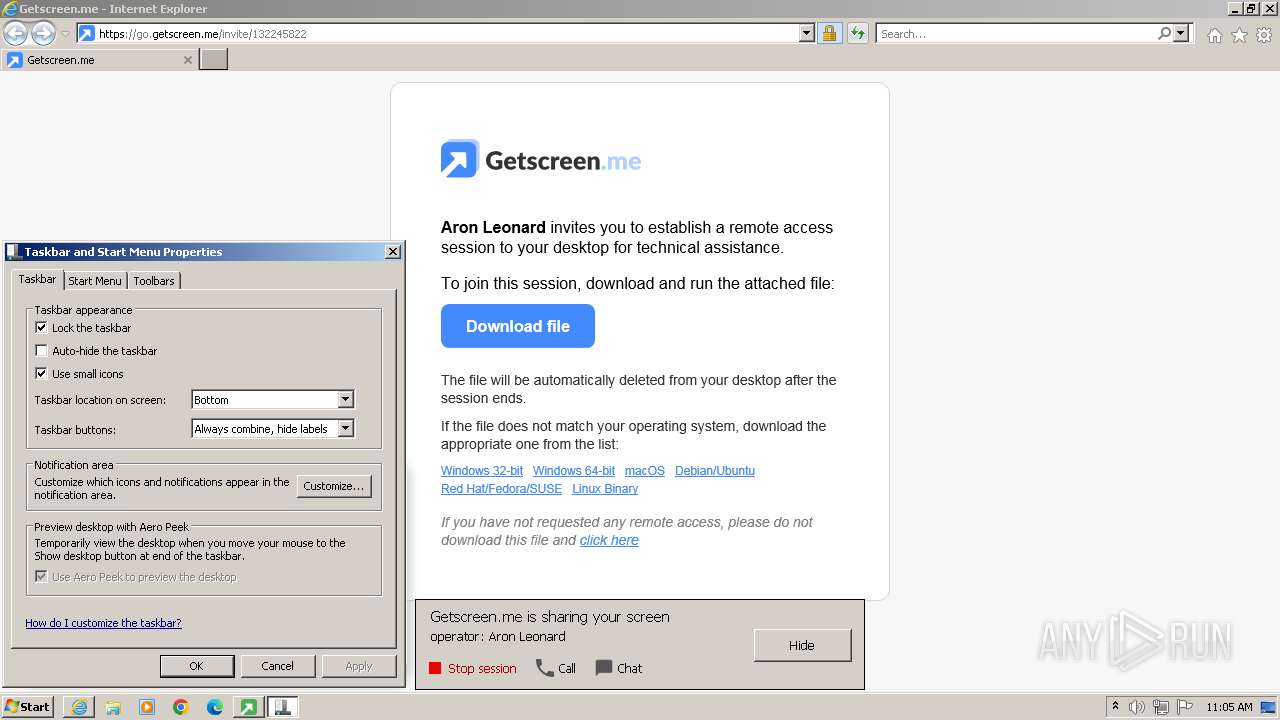Open File Explorer folder from taskbar
Viewport: 1280px width, 720px height.
click(113, 707)
